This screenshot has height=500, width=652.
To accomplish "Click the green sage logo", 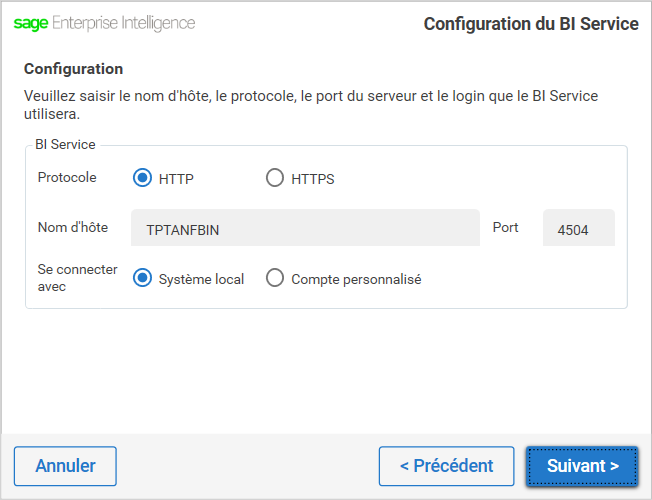I will pos(31,23).
